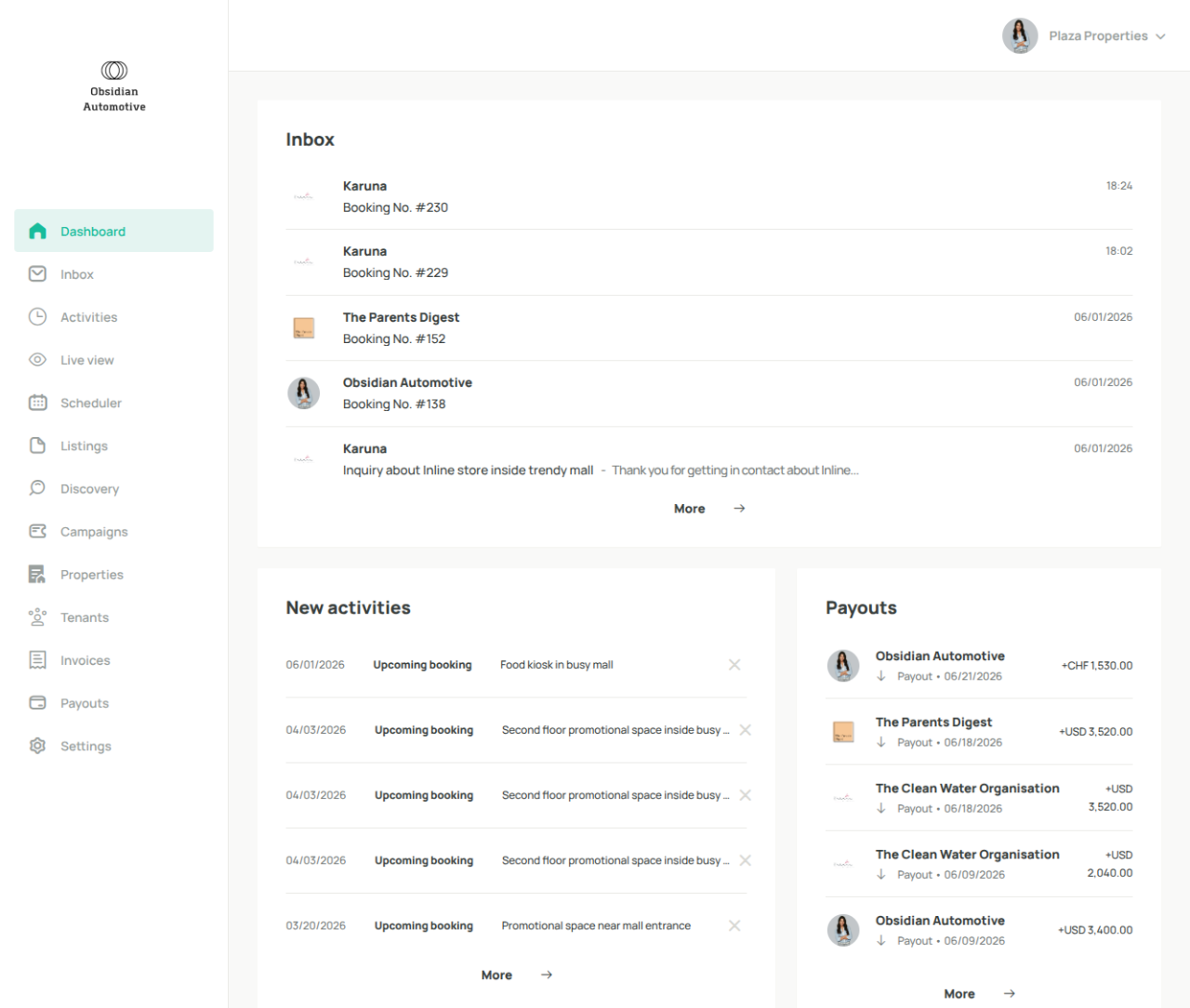Viewport: 1190px width, 1008px height.
Task: Click the Campaigns icon in sidebar
Action: pos(37,531)
